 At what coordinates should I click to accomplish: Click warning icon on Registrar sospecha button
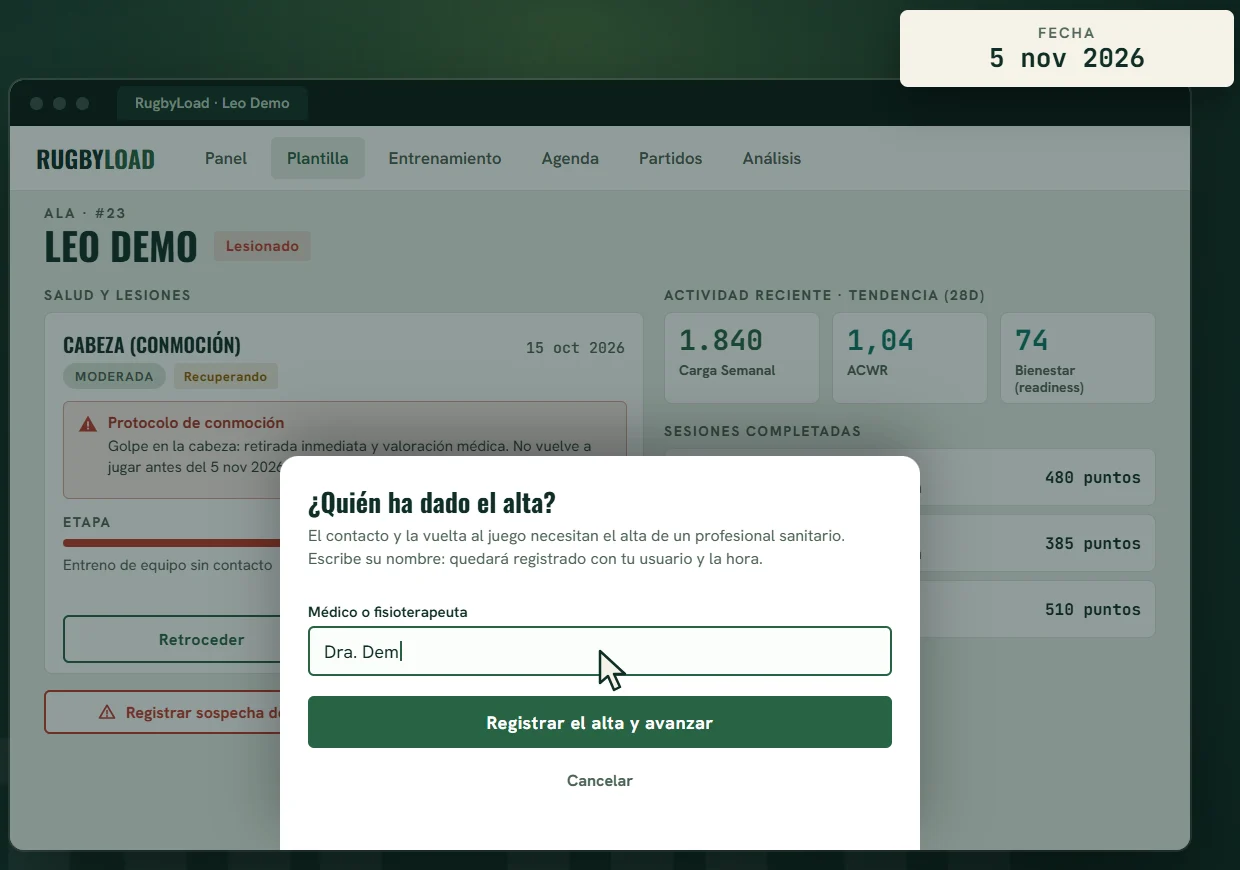pos(107,713)
